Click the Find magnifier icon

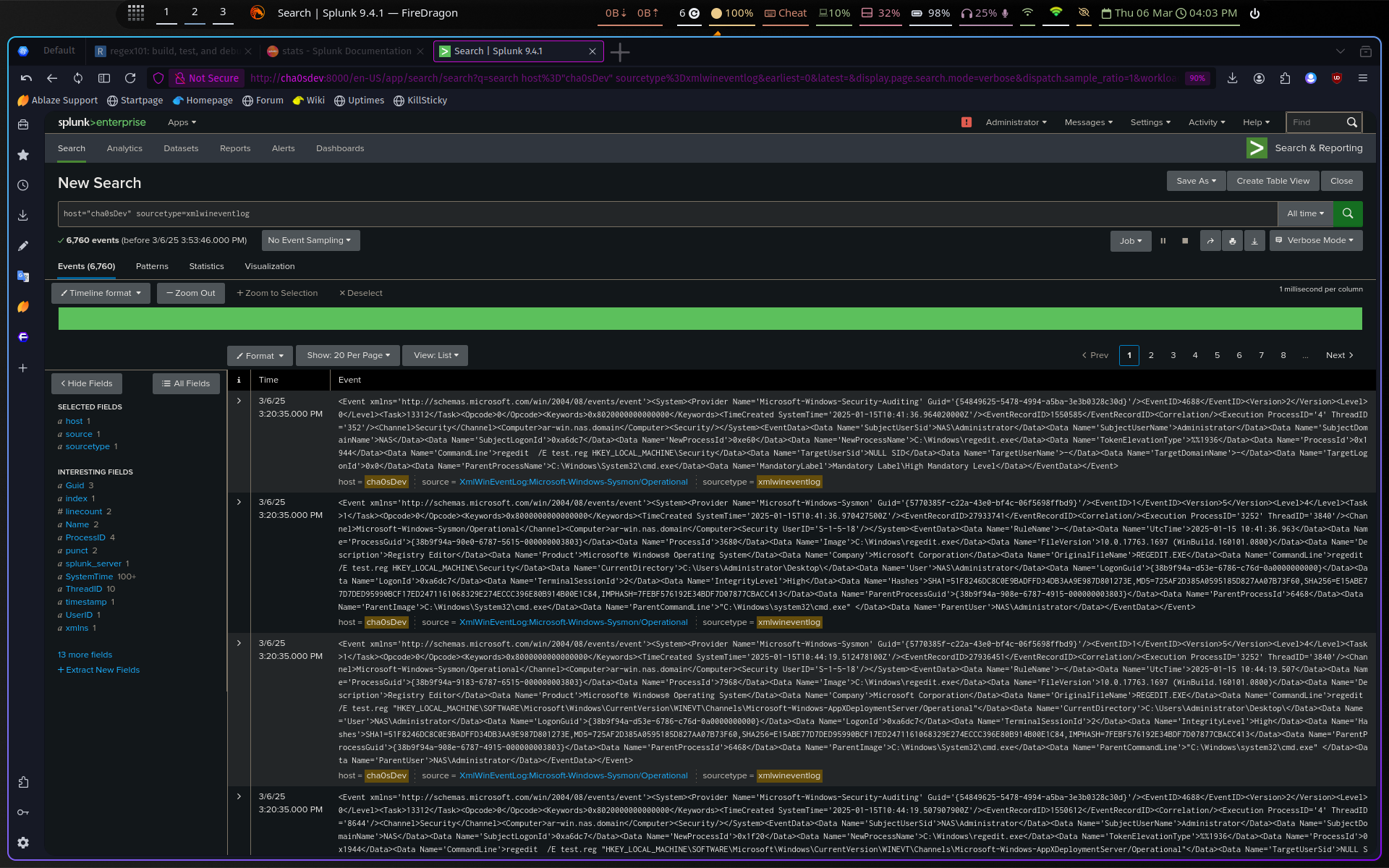[1351, 122]
